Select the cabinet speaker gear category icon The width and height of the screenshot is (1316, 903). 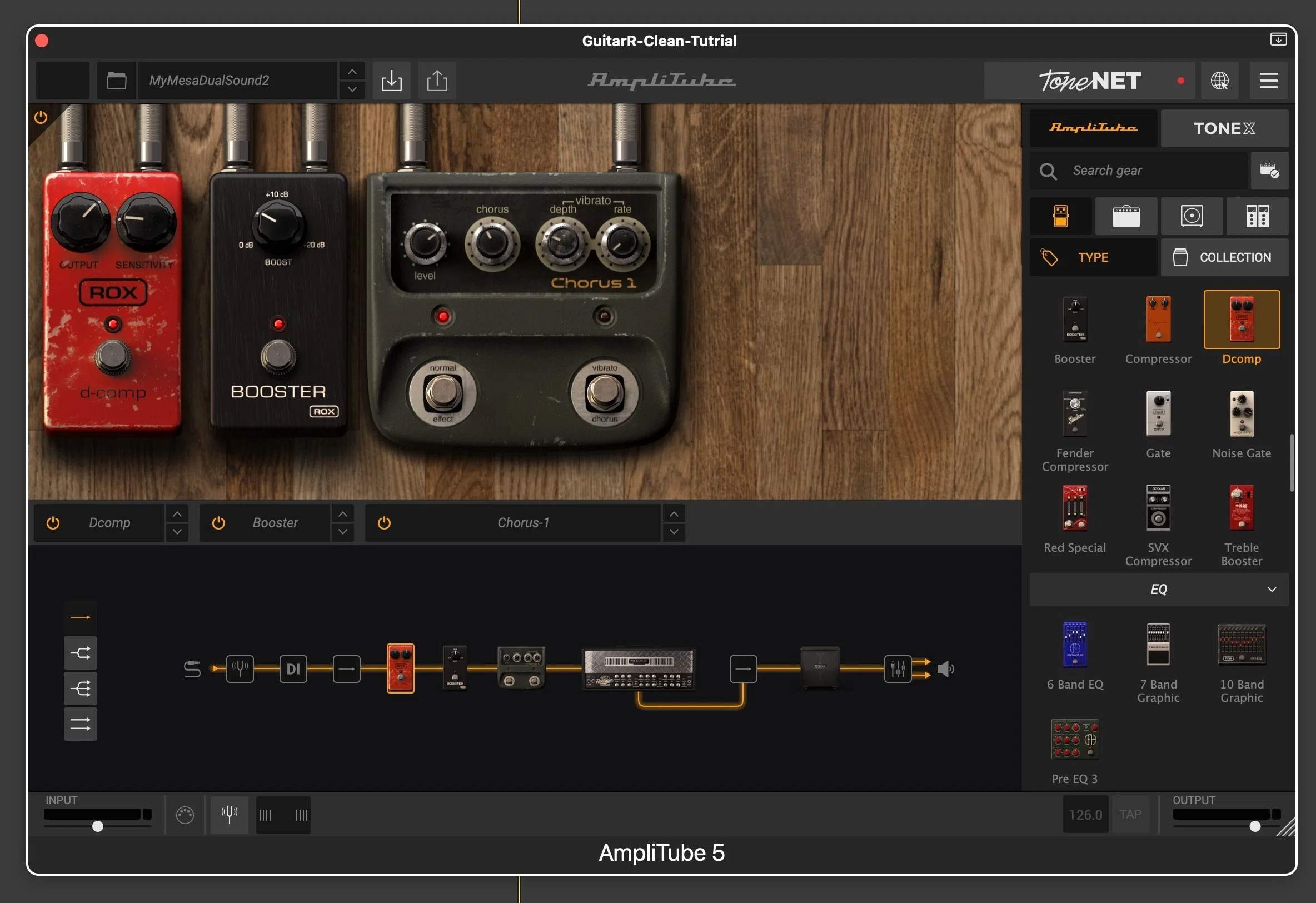(x=1192, y=216)
